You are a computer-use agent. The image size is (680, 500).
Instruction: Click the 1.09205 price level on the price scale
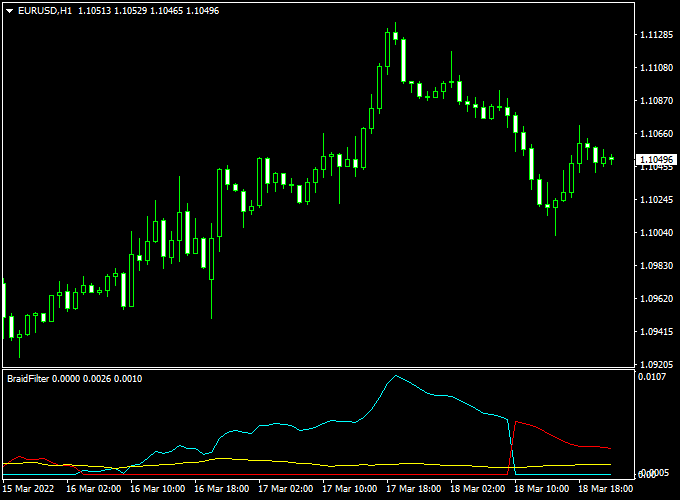click(657, 364)
